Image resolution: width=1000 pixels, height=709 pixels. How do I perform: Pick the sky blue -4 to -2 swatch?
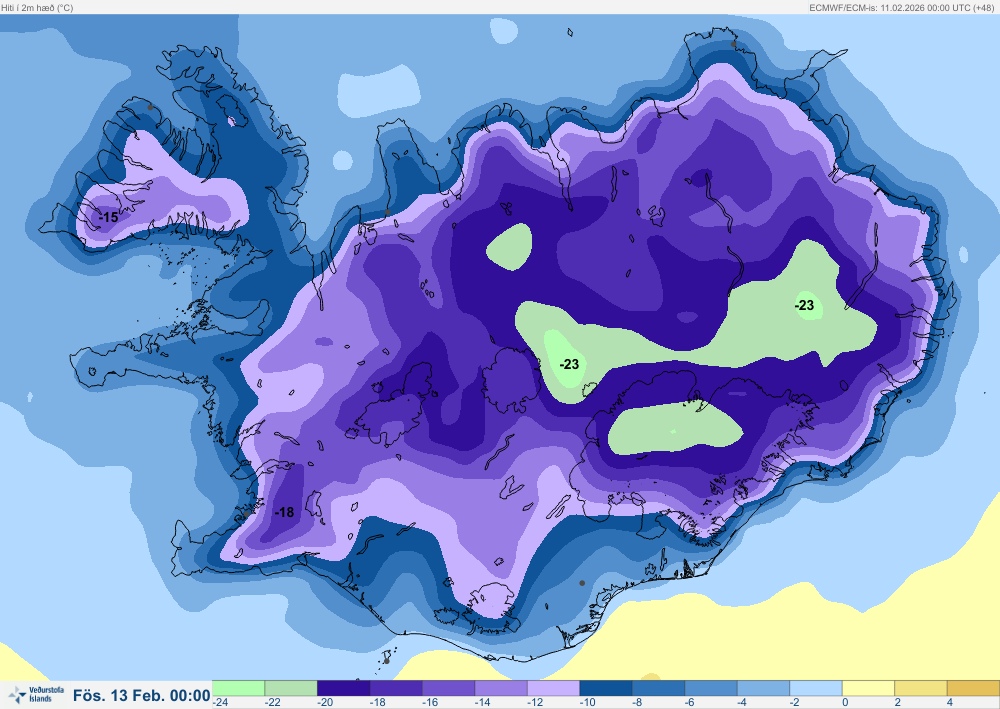[763, 688]
